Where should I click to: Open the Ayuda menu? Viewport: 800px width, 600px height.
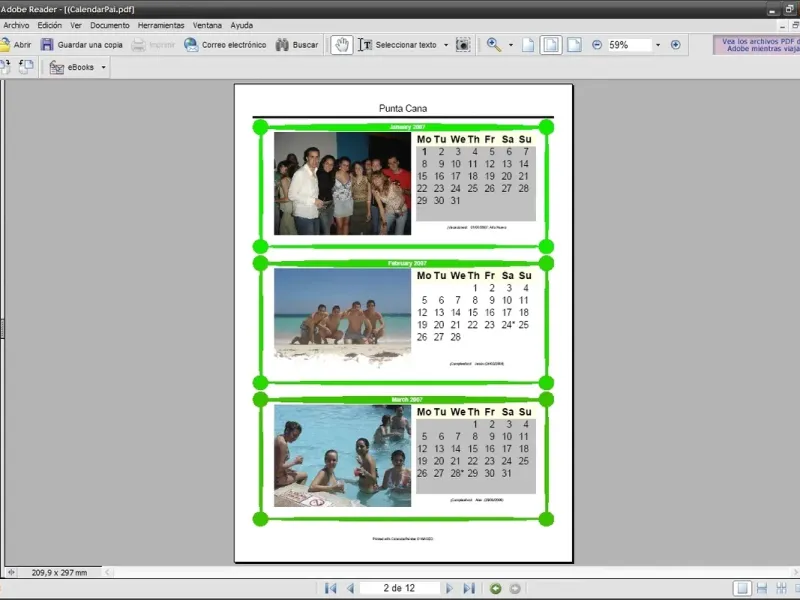click(x=241, y=25)
